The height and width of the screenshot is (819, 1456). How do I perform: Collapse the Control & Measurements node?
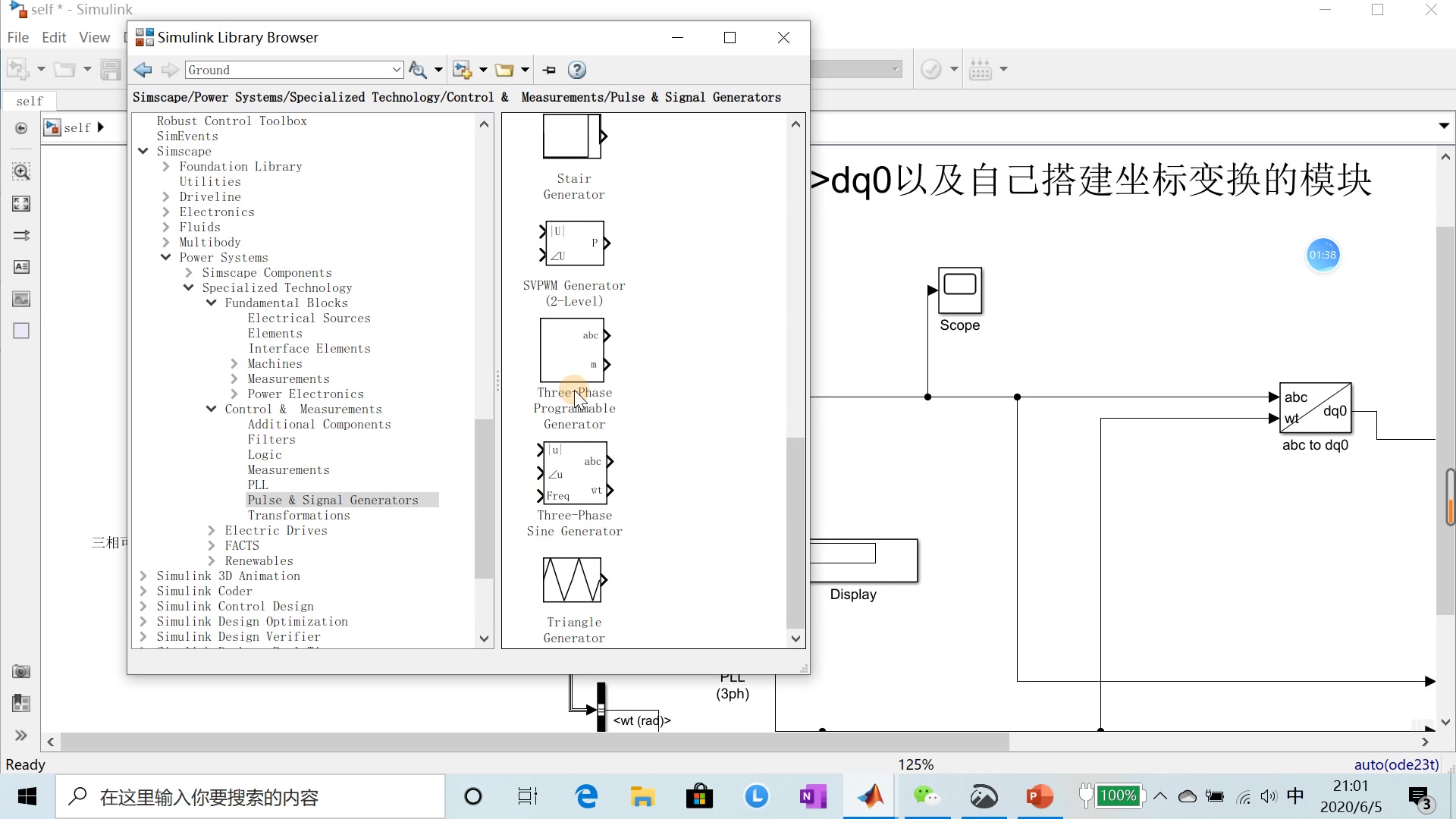(212, 409)
